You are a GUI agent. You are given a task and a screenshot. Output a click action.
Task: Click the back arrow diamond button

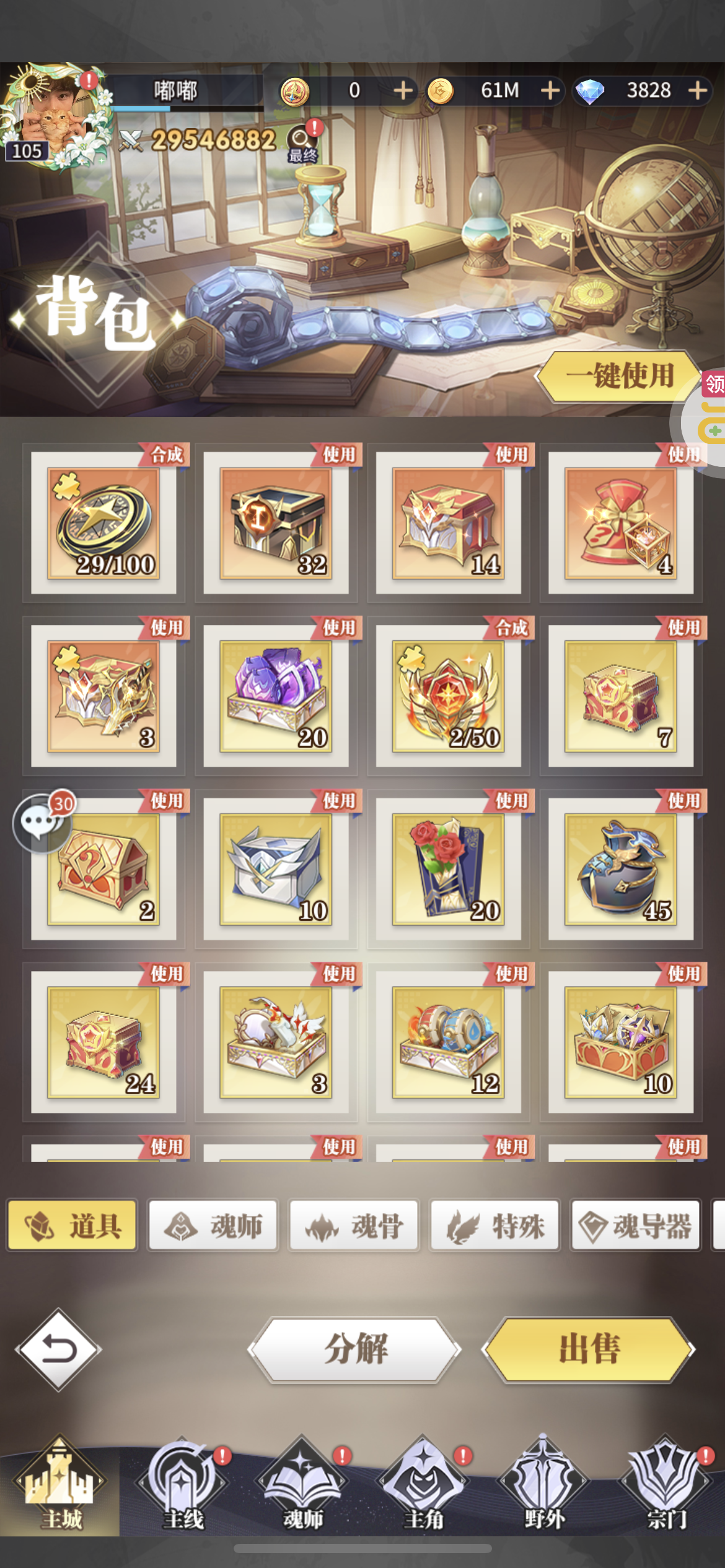(59, 1349)
